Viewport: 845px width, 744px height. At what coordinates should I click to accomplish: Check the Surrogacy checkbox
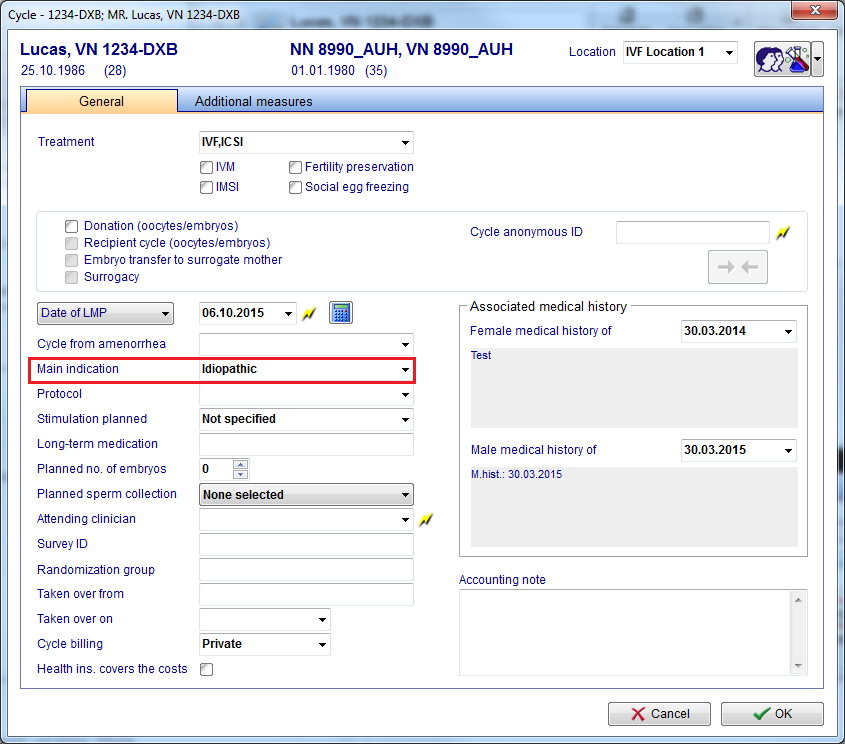[71, 277]
